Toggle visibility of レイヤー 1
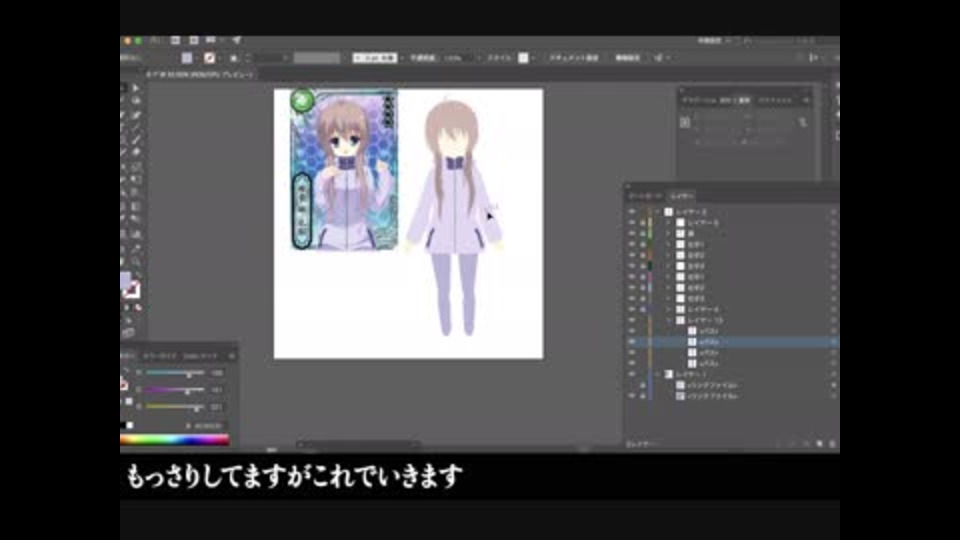 point(632,374)
